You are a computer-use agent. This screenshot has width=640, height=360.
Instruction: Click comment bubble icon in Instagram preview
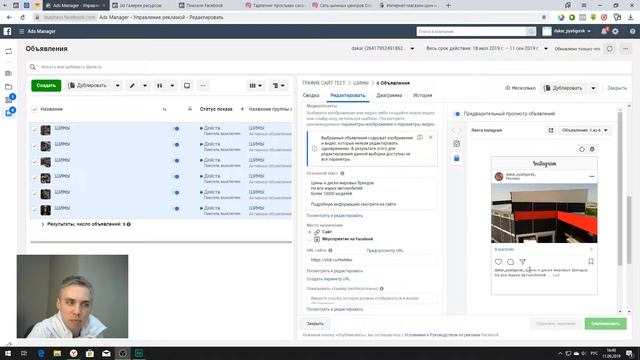[x=511, y=262]
